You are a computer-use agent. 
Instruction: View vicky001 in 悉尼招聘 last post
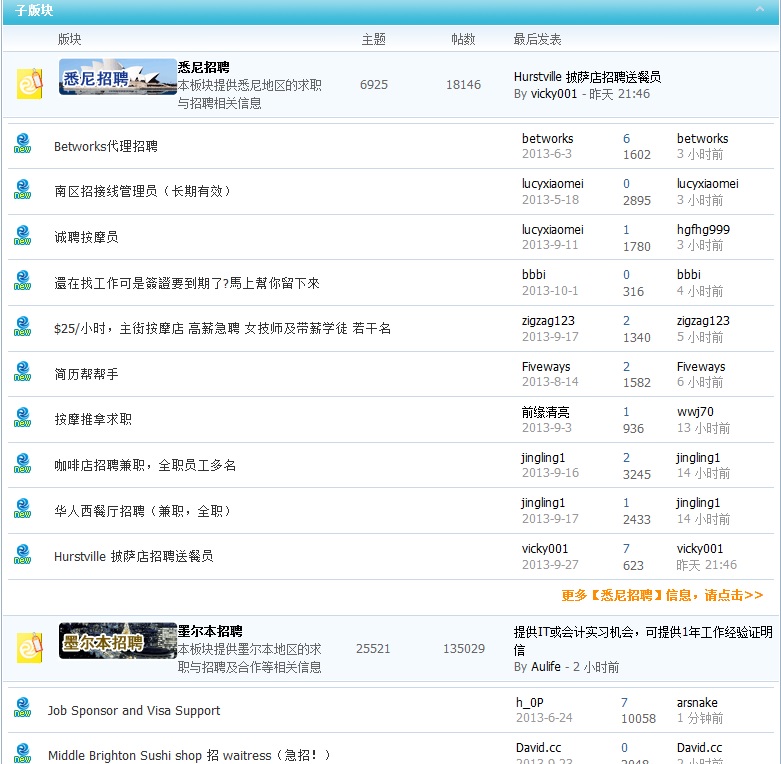point(553,94)
